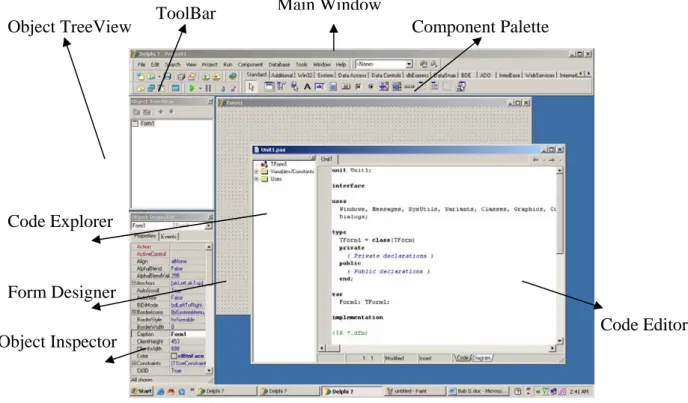Switch to Bab II.doc Word on taskbar
The image size is (688, 403).
[479, 391]
